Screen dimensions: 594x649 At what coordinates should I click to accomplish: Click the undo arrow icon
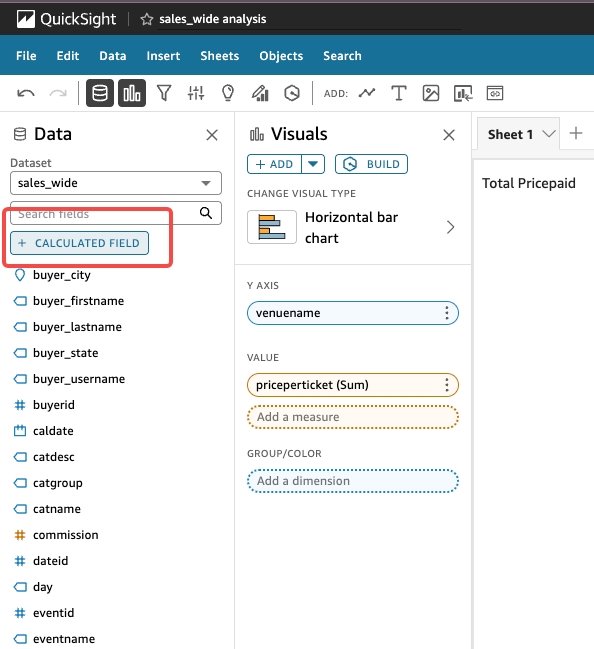coord(26,93)
